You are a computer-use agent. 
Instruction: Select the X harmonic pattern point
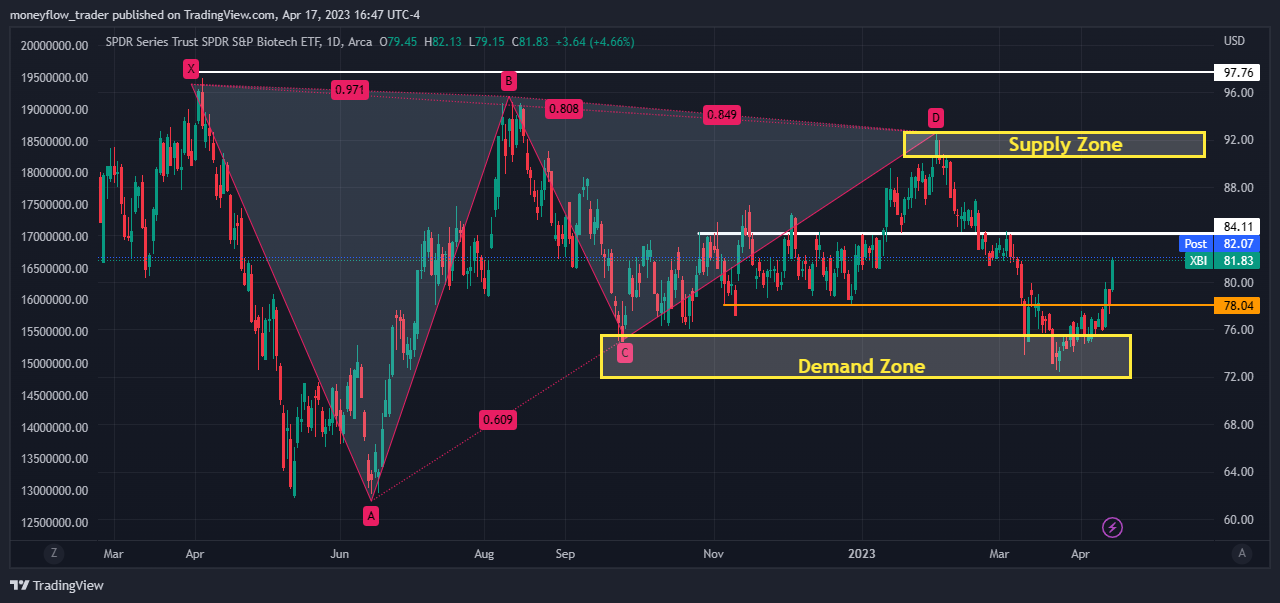(190, 68)
